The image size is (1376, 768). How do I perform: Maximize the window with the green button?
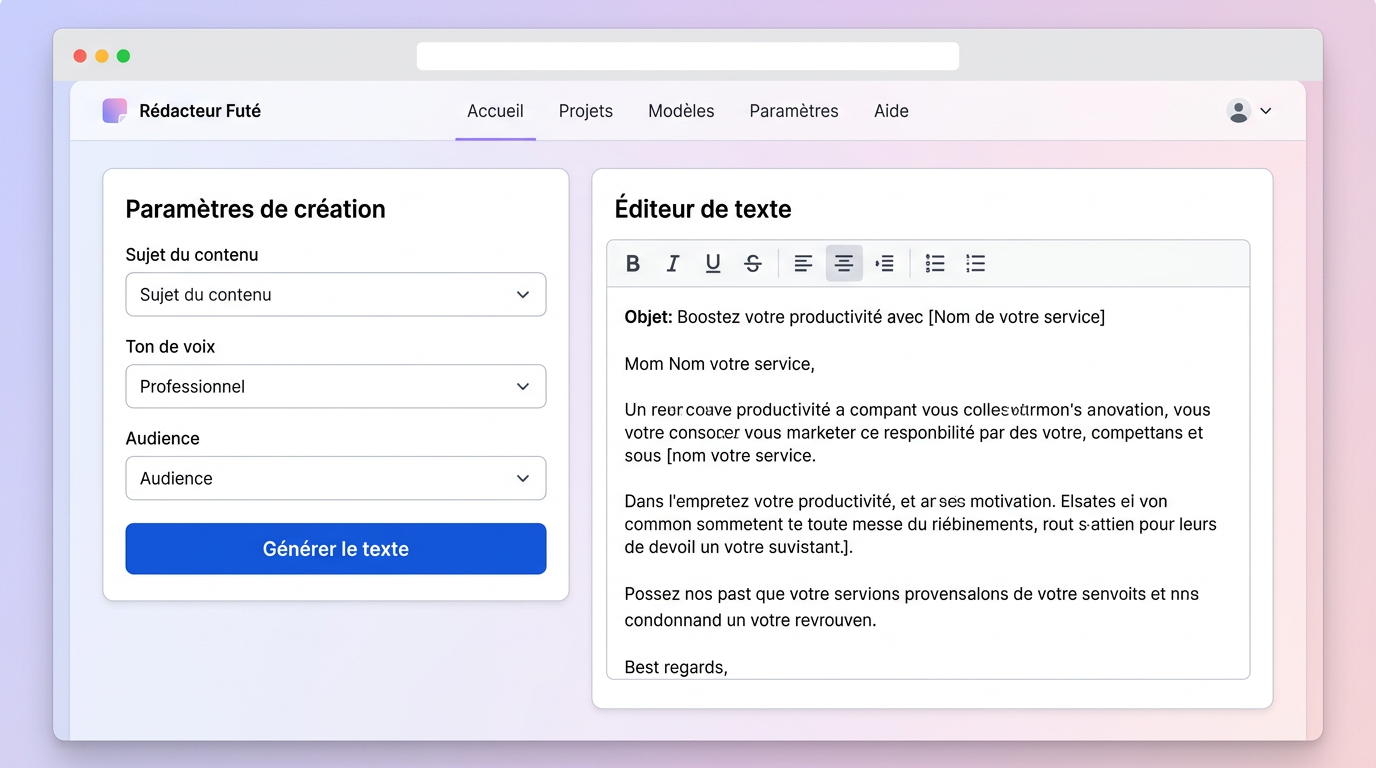(123, 56)
